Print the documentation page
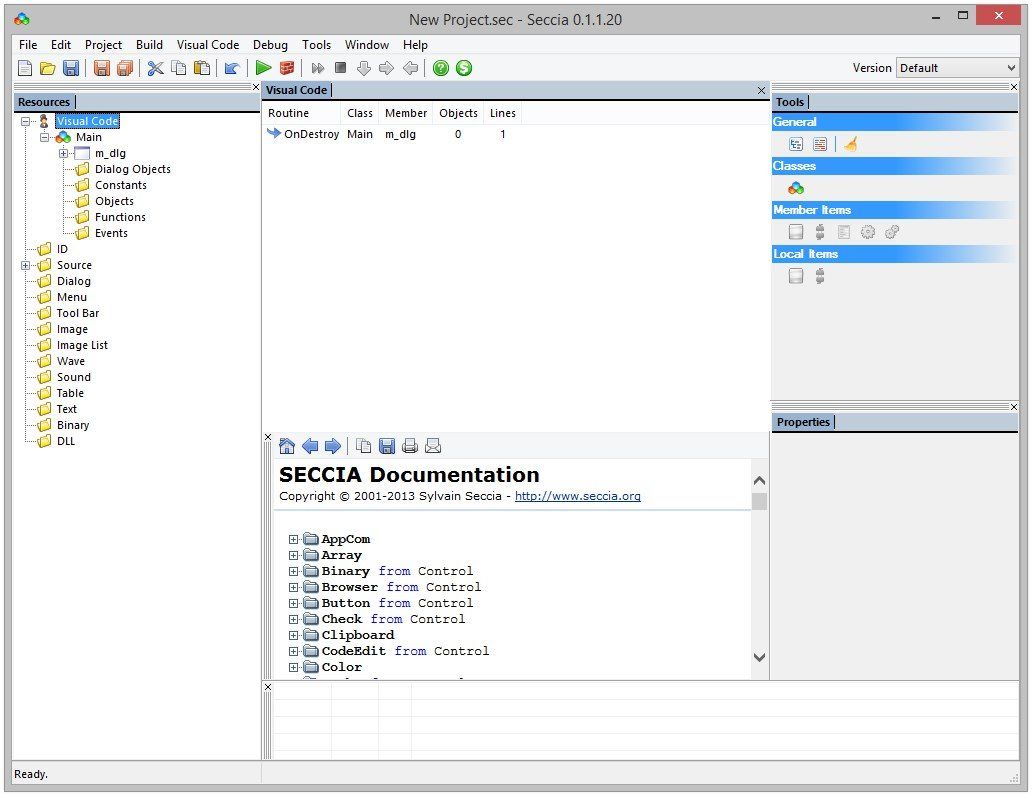This screenshot has height=796, width=1033. pos(410,446)
